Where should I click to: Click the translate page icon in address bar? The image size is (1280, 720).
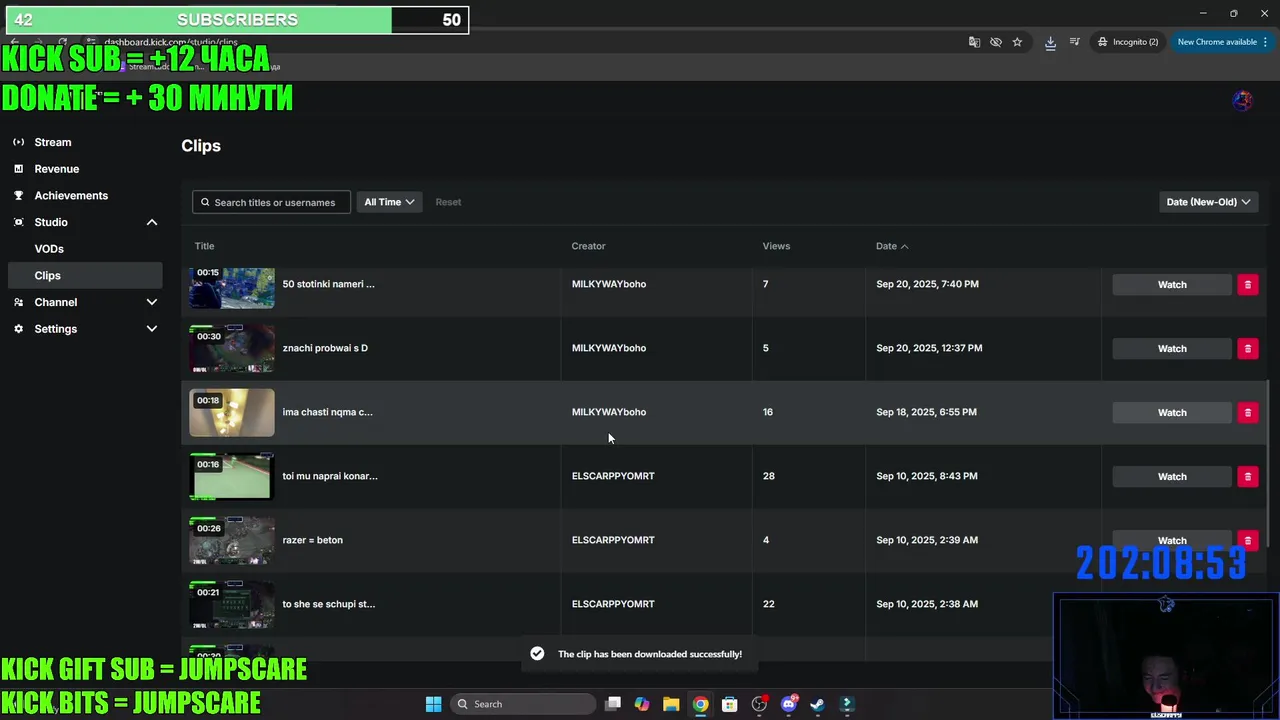(x=974, y=42)
